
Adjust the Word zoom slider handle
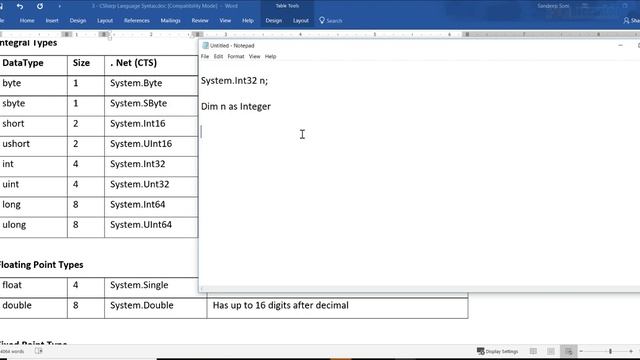[x=610, y=351]
